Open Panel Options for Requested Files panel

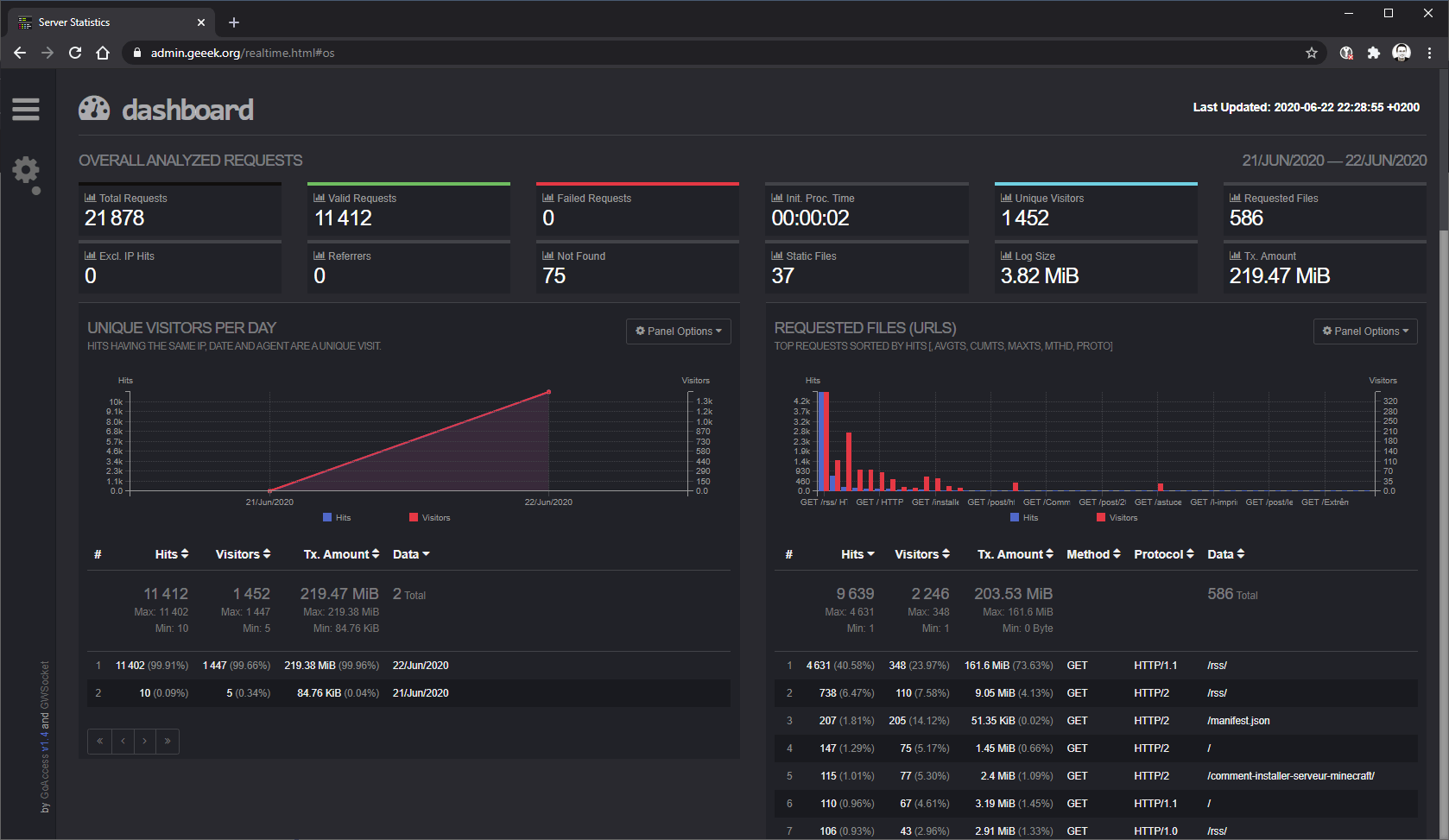tap(1365, 332)
